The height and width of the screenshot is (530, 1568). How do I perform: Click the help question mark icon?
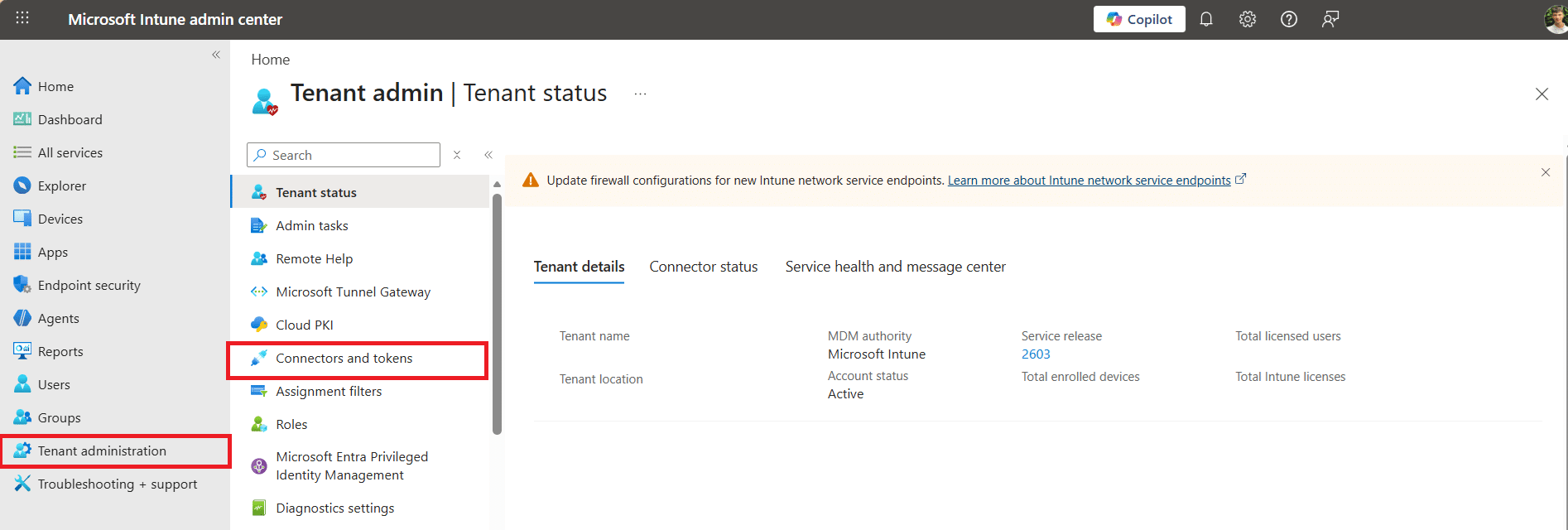tap(1289, 19)
